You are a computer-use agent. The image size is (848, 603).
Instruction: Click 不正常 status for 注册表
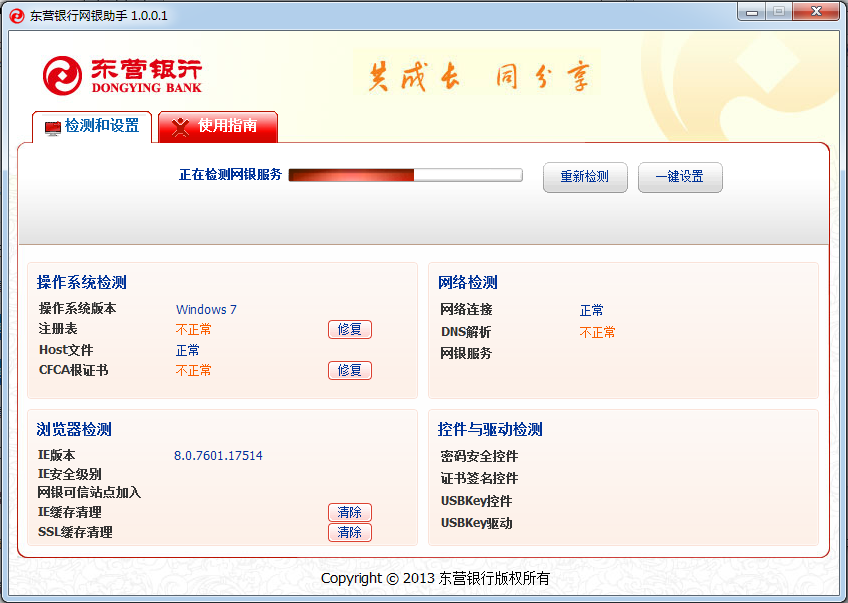194,329
